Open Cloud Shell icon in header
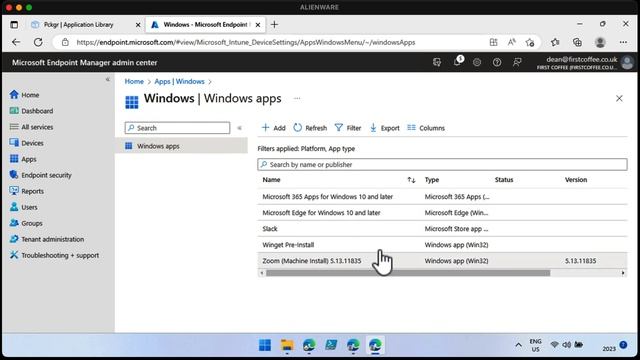640x360 pixels. pos(437,62)
